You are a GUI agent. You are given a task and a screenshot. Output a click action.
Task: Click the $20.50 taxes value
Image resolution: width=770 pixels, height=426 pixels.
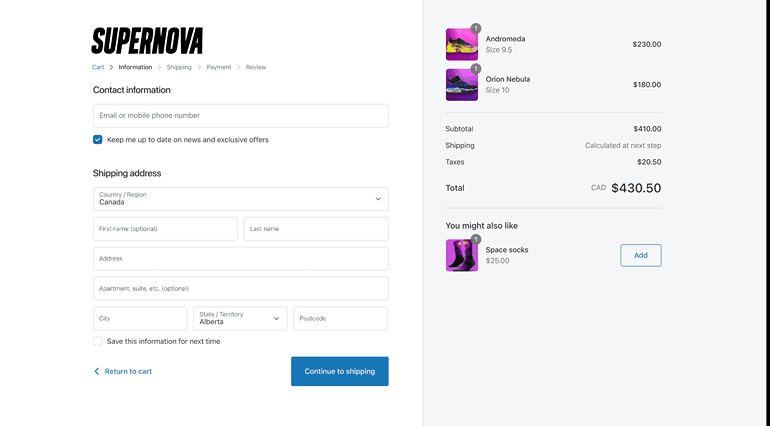coord(649,162)
